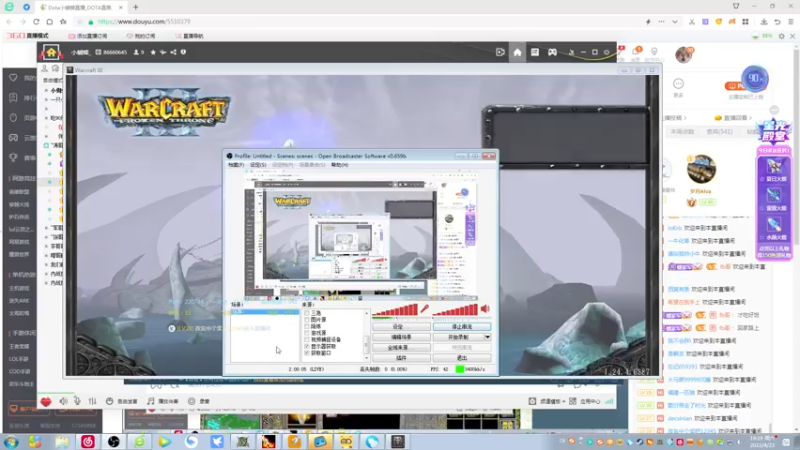The image size is (800, 450).
Task: Click OBS sources list scroll-up arrow
Action: pos(366,313)
